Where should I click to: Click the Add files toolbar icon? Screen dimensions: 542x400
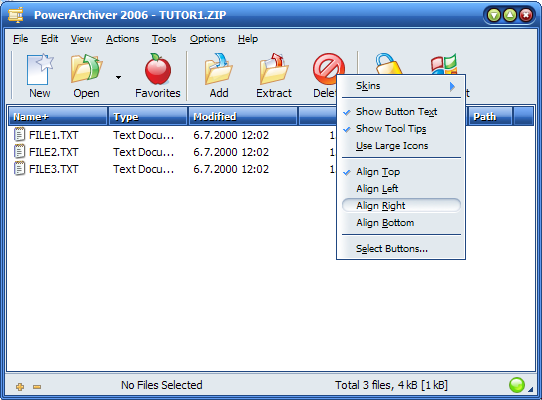point(218,69)
